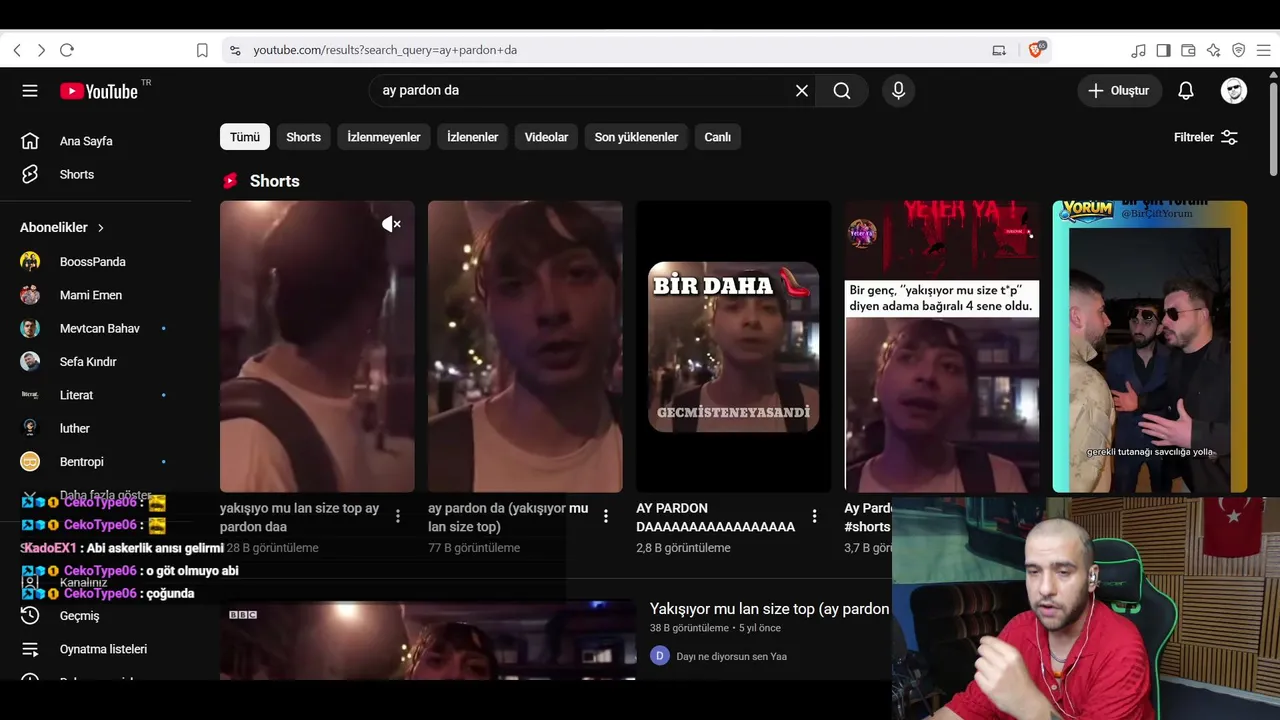Expand the Abonelikler section arrow
Screen dimensions: 1280x720
click(x=101, y=228)
